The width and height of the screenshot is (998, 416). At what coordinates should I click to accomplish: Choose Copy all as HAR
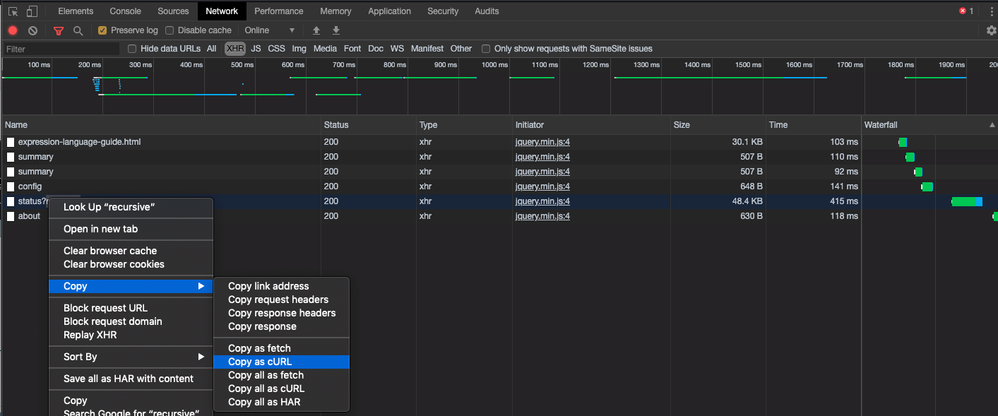pyautogui.click(x=281, y=402)
